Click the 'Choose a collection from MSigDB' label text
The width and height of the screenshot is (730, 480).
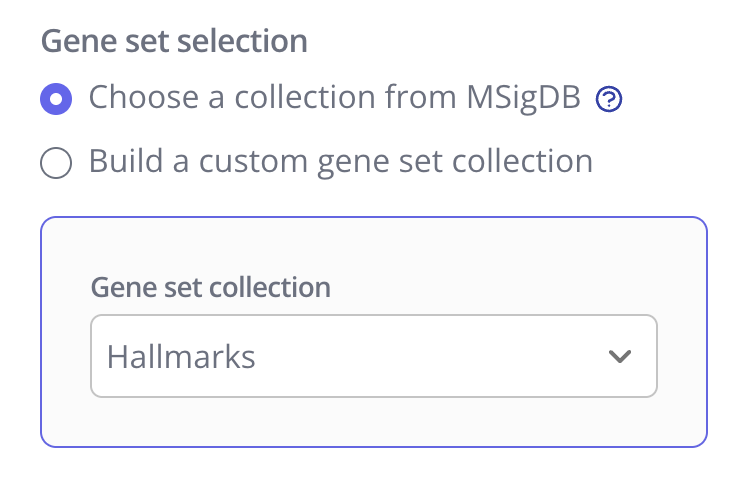click(334, 98)
